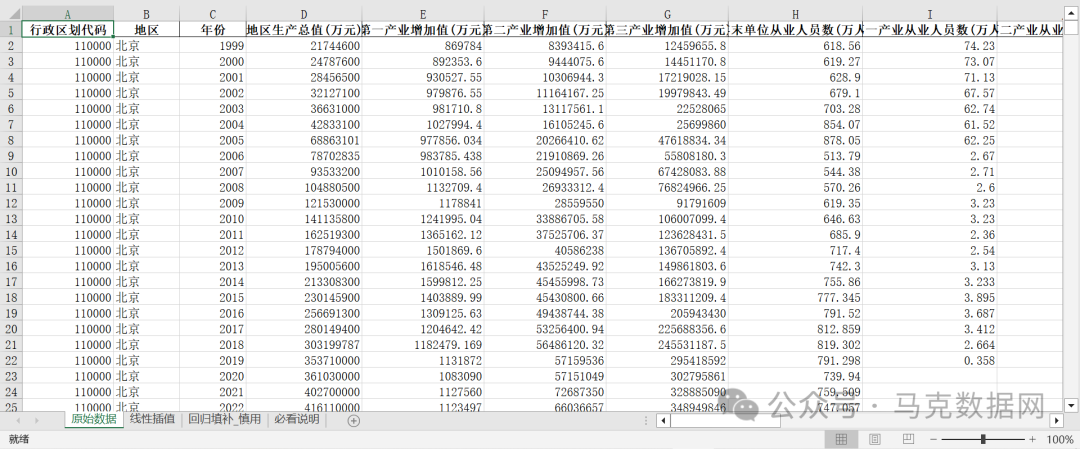The height and width of the screenshot is (449, 1080).
Task: Zoom out using the minus button
Action: [x=933, y=439]
